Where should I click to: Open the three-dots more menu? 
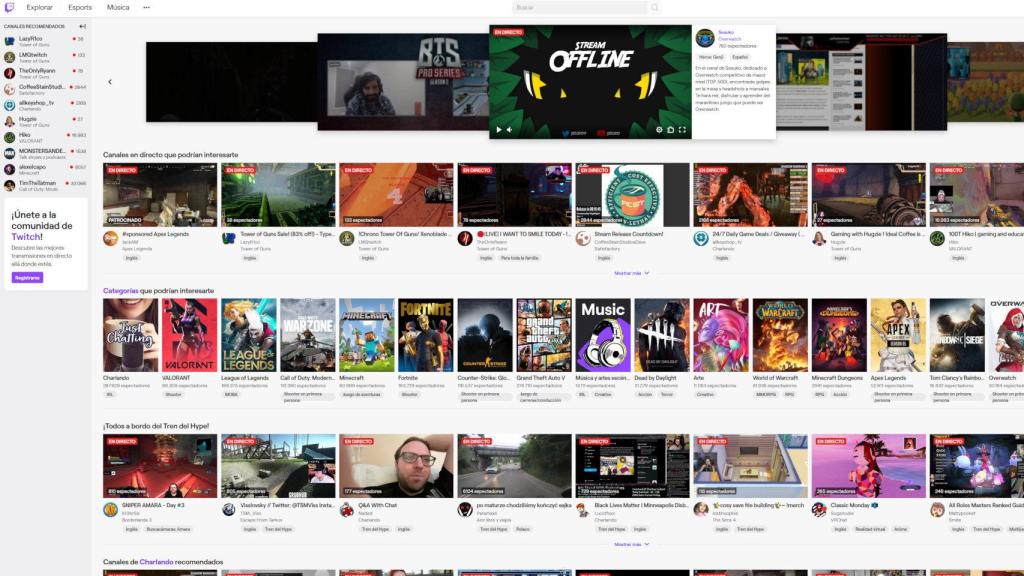coord(146,7)
